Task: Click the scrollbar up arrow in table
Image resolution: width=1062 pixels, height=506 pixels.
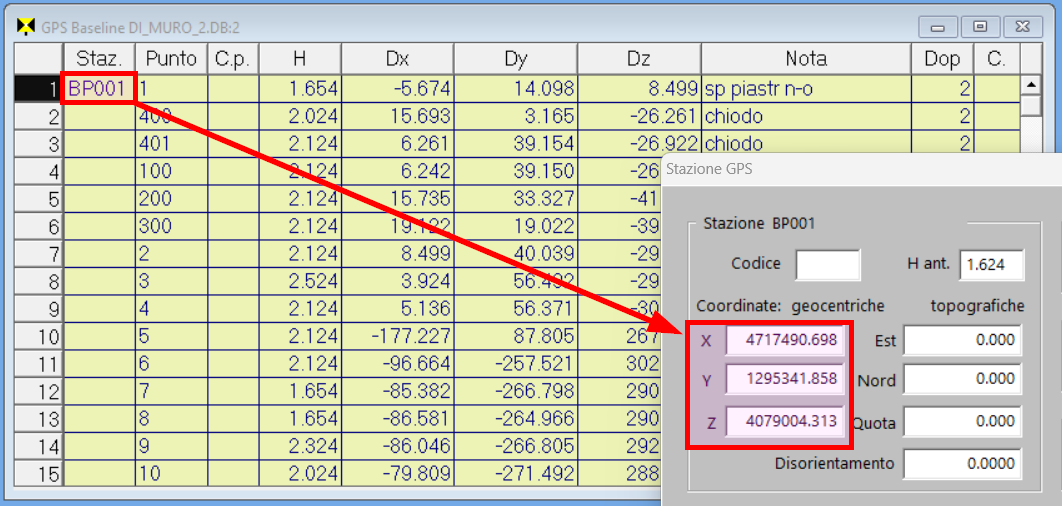Action: pyautogui.click(x=1031, y=85)
